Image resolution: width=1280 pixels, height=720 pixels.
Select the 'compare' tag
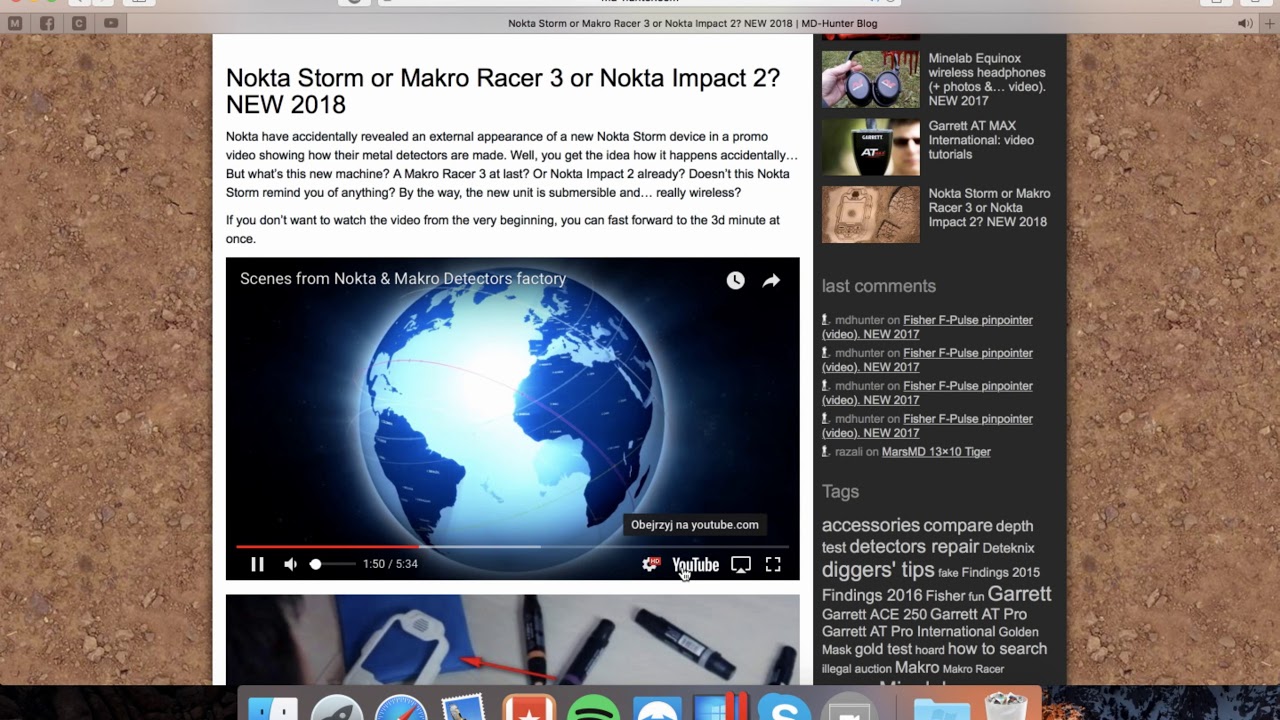pyautogui.click(x=957, y=526)
